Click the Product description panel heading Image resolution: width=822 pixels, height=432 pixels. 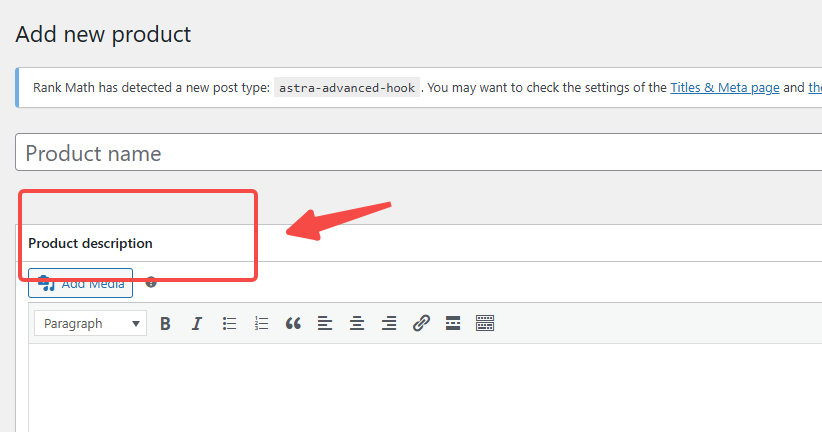pyautogui.click(x=90, y=243)
